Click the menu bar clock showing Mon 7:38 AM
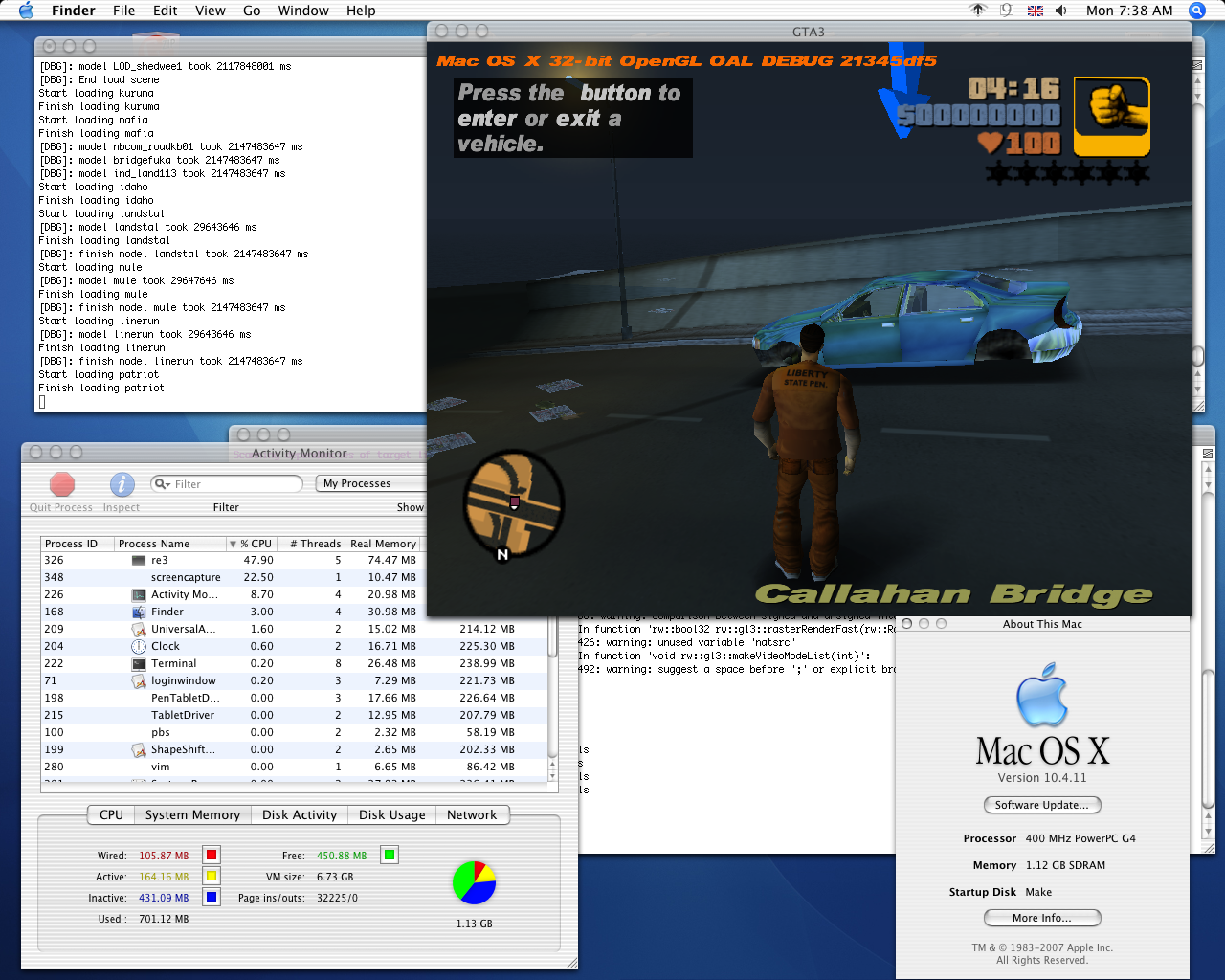The height and width of the screenshot is (980, 1225). (1129, 11)
